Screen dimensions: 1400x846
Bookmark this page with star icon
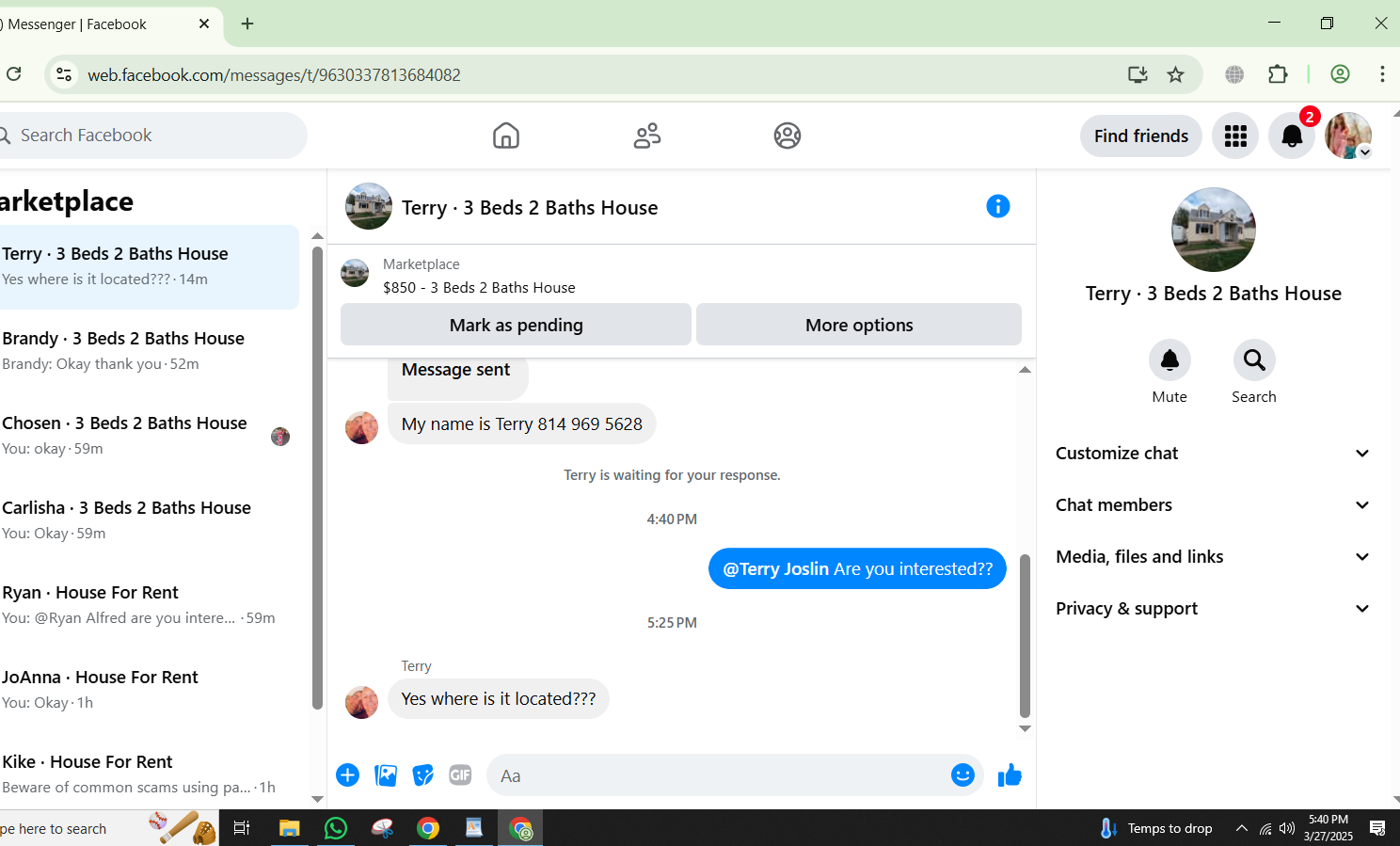pyautogui.click(x=1176, y=75)
